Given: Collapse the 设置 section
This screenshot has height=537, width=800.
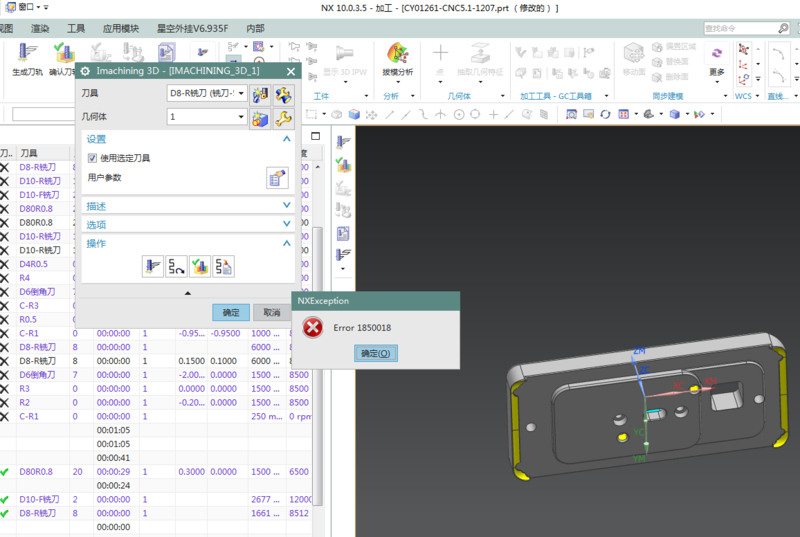Looking at the screenshot, I should (287, 139).
